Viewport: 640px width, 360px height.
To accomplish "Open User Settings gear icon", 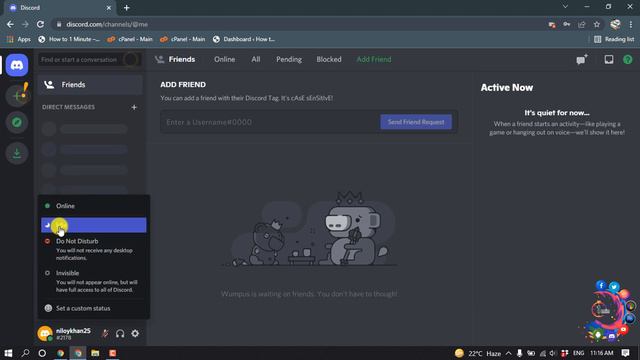I will coord(135,333).
